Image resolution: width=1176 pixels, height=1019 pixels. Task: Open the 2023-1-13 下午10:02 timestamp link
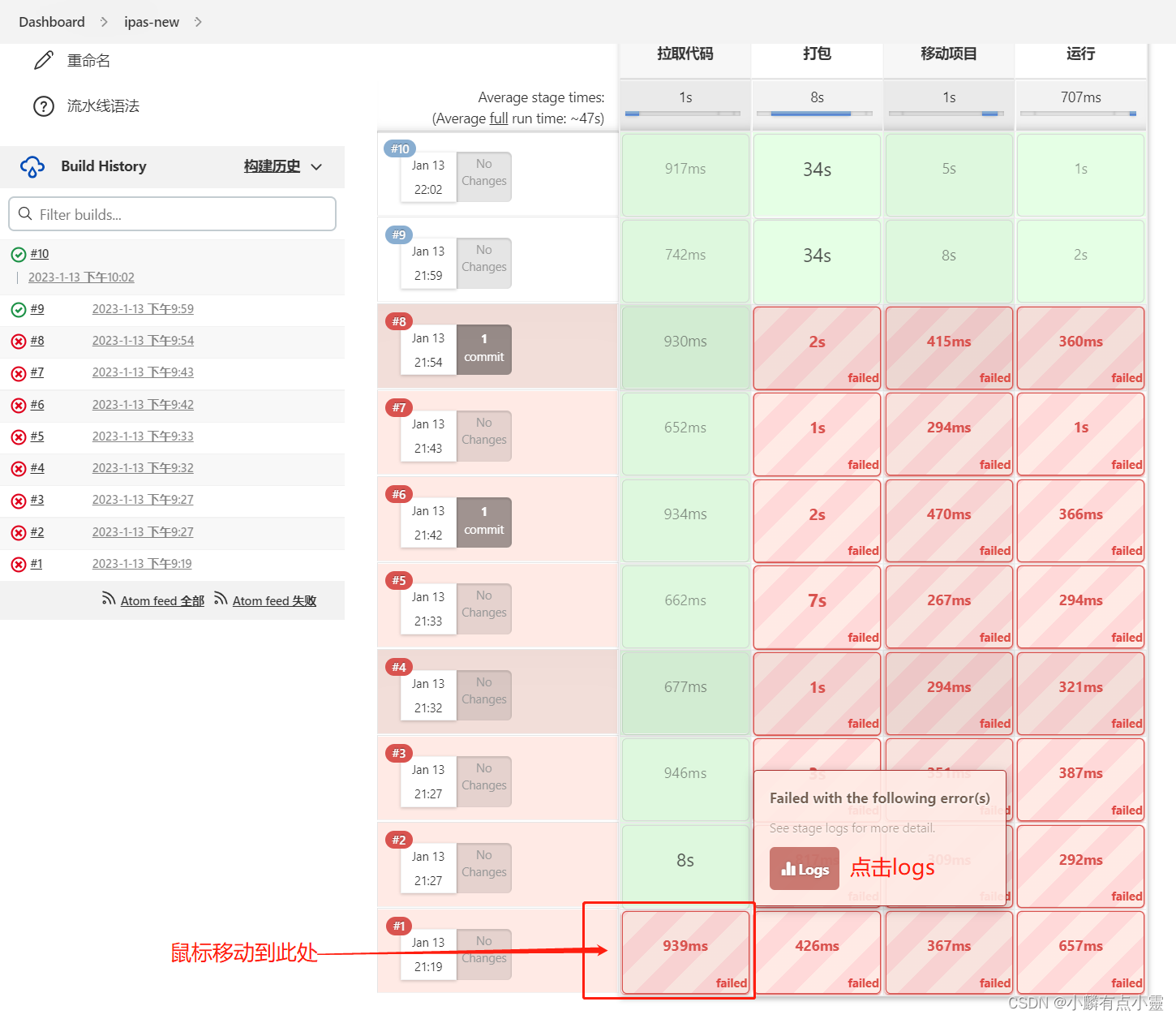(81, 277)
